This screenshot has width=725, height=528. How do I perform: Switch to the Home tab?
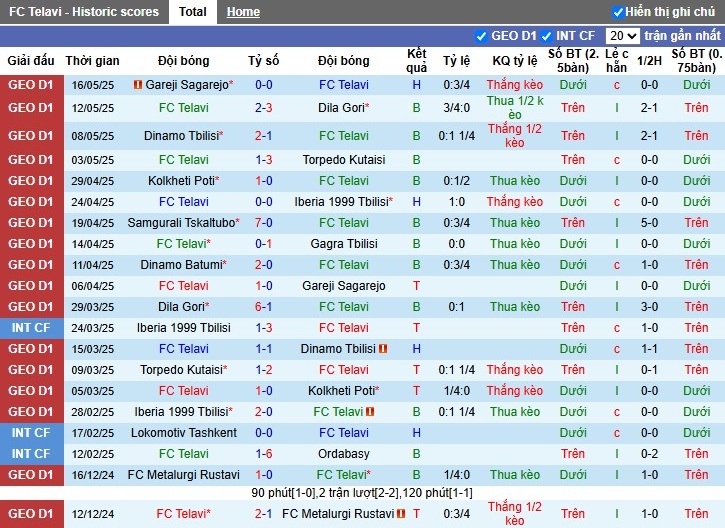[243, 12]
